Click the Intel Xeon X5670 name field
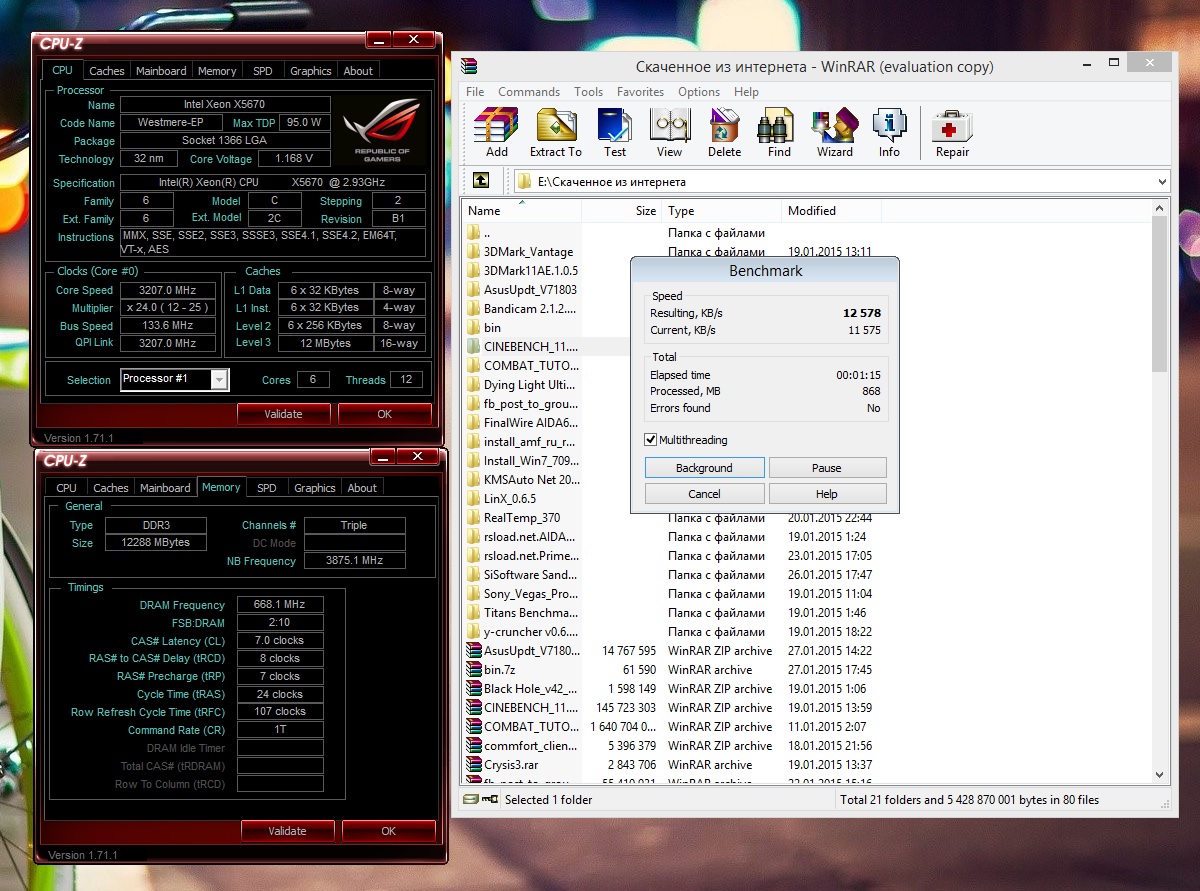Viewport: 1200px width, 891px height. pyautogui.click(x=225, y=104)
